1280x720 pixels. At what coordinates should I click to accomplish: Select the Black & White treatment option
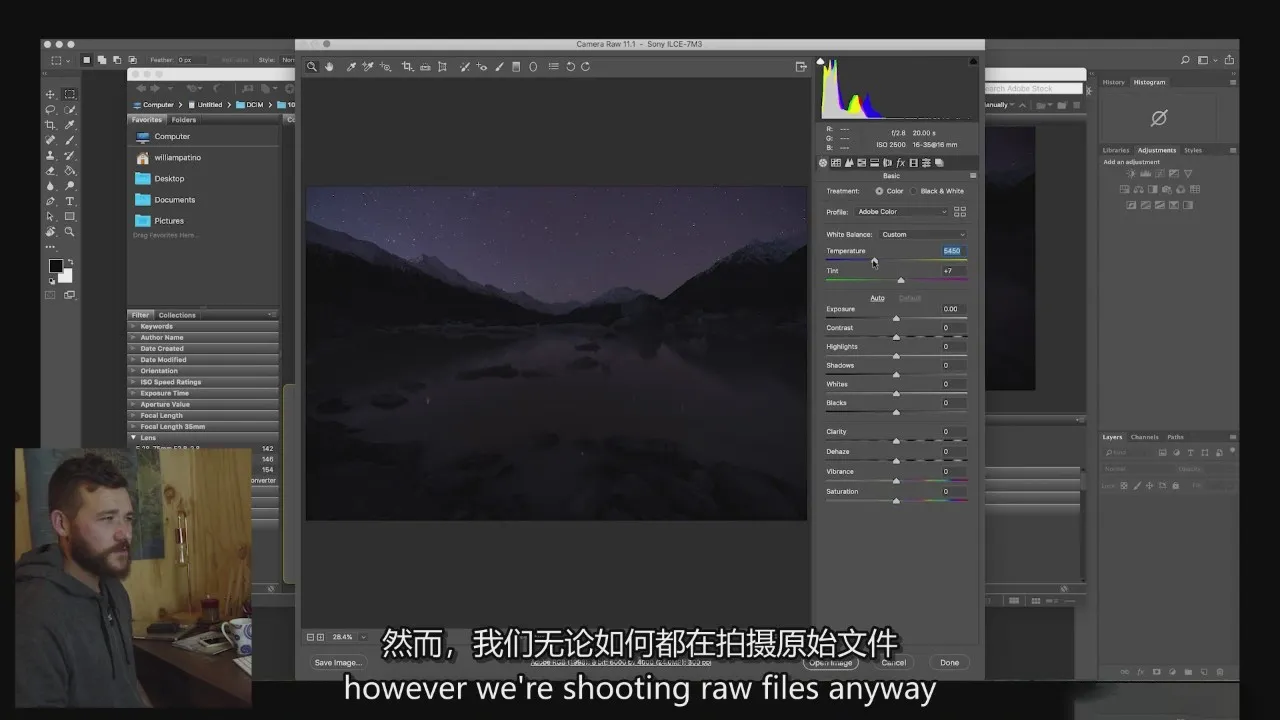coord(913,191)
